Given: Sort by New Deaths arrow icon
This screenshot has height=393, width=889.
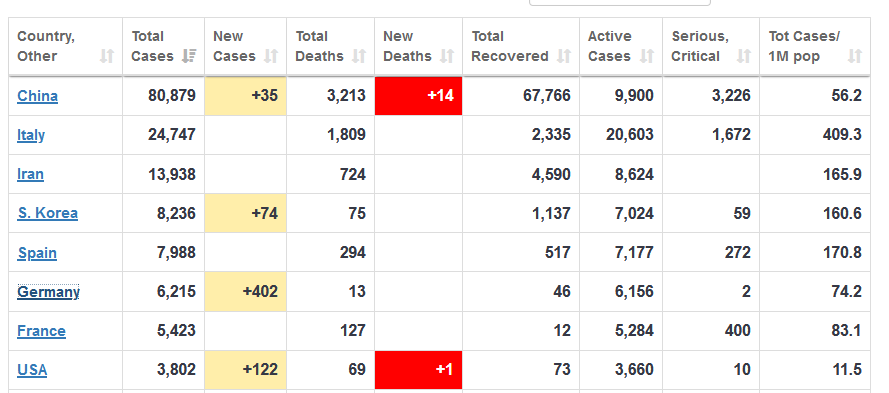Looking at the screenshot, I should pos(447,56).
